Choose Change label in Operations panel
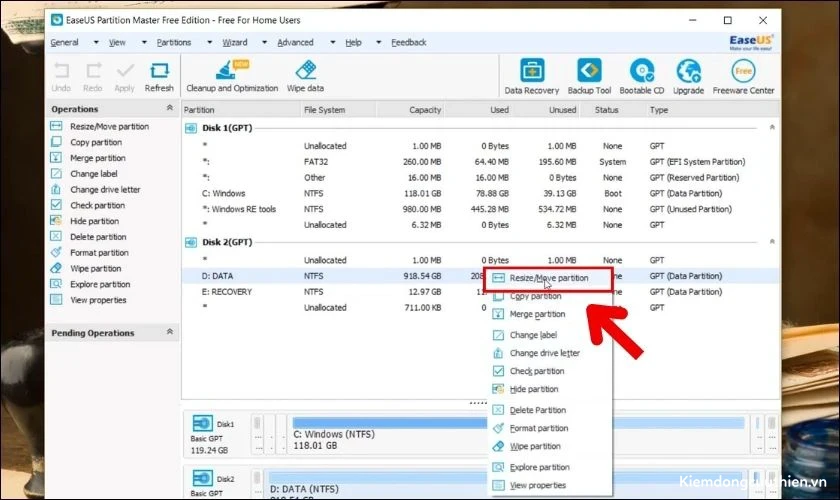This screenshot has width=840, height=500. pos(94,174)
